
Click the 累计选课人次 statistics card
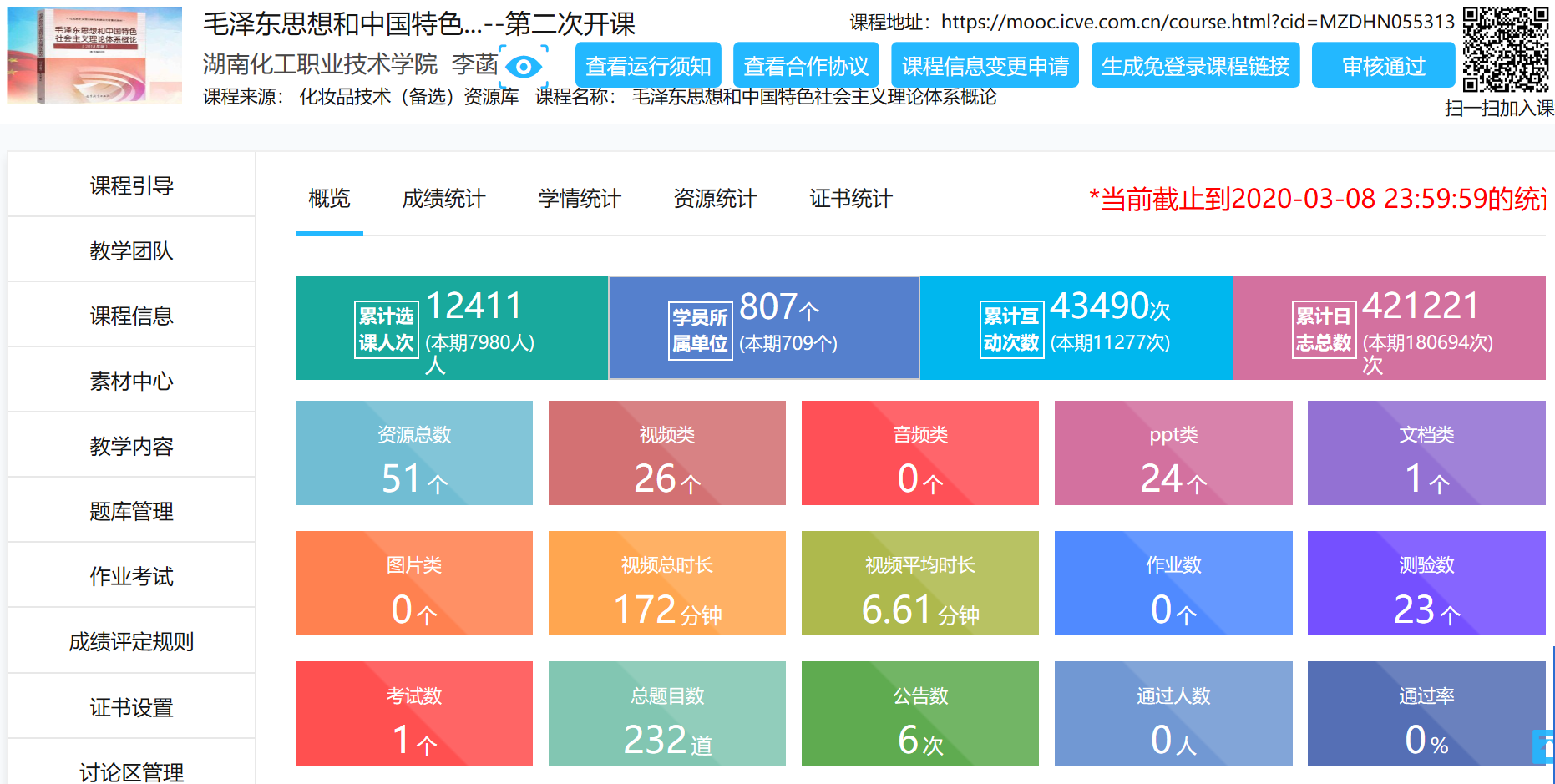point(451,328)
